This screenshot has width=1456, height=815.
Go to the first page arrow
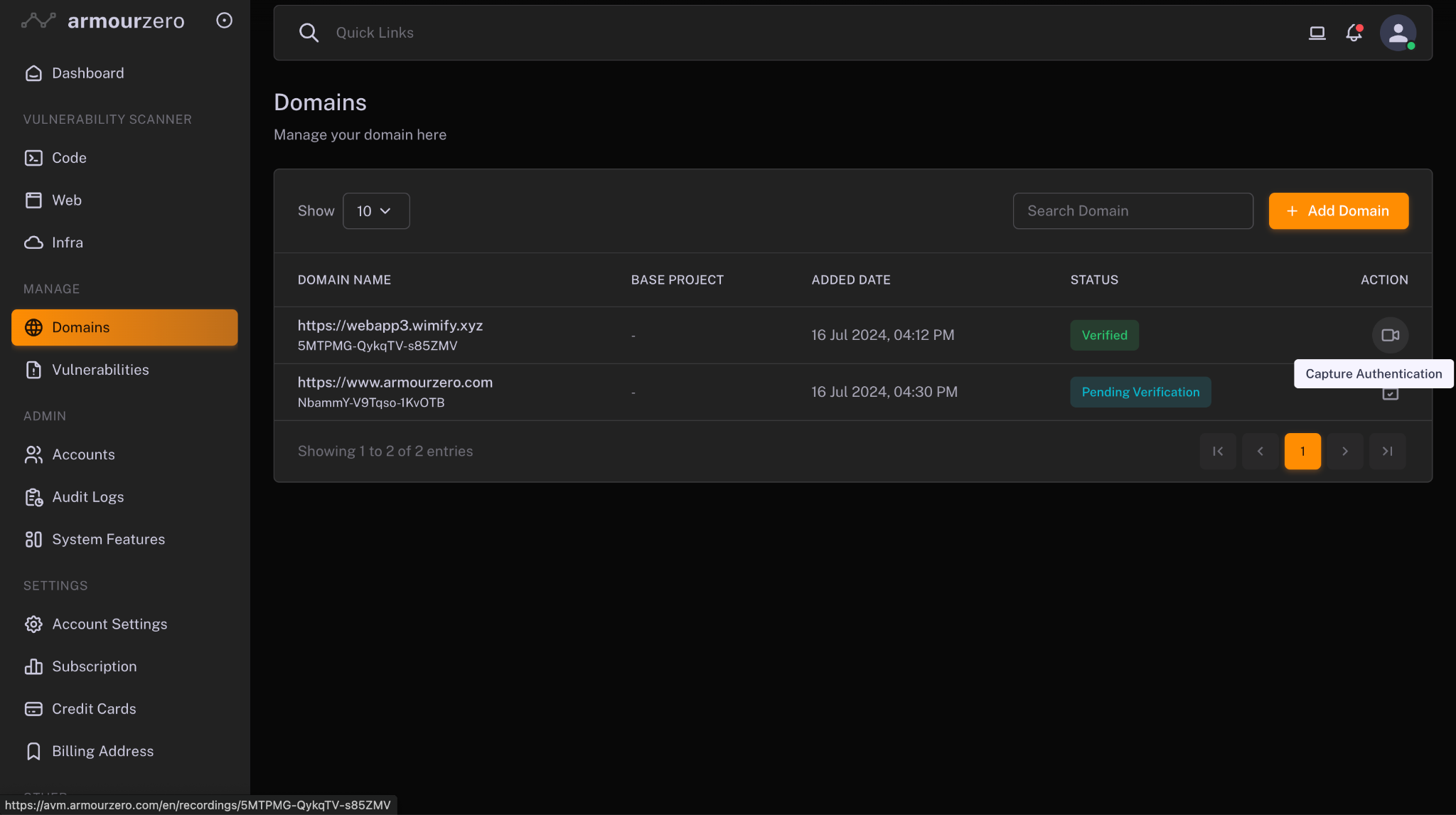coord(1218,452)
